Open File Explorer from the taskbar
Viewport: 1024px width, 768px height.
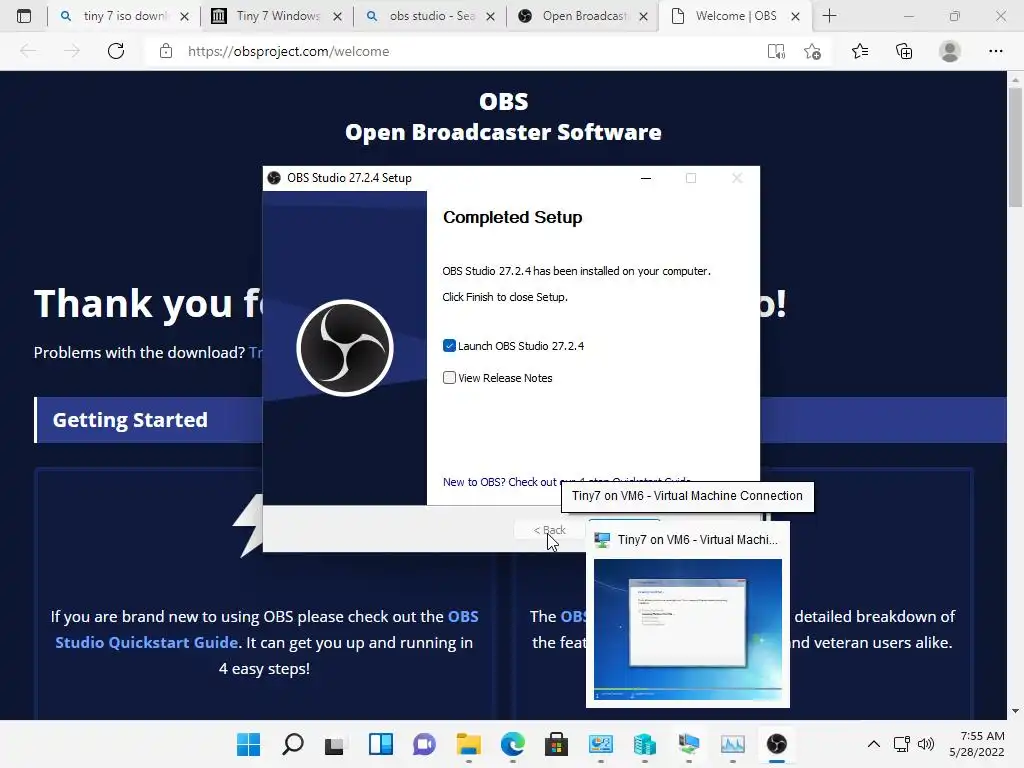tap(468, 744)
